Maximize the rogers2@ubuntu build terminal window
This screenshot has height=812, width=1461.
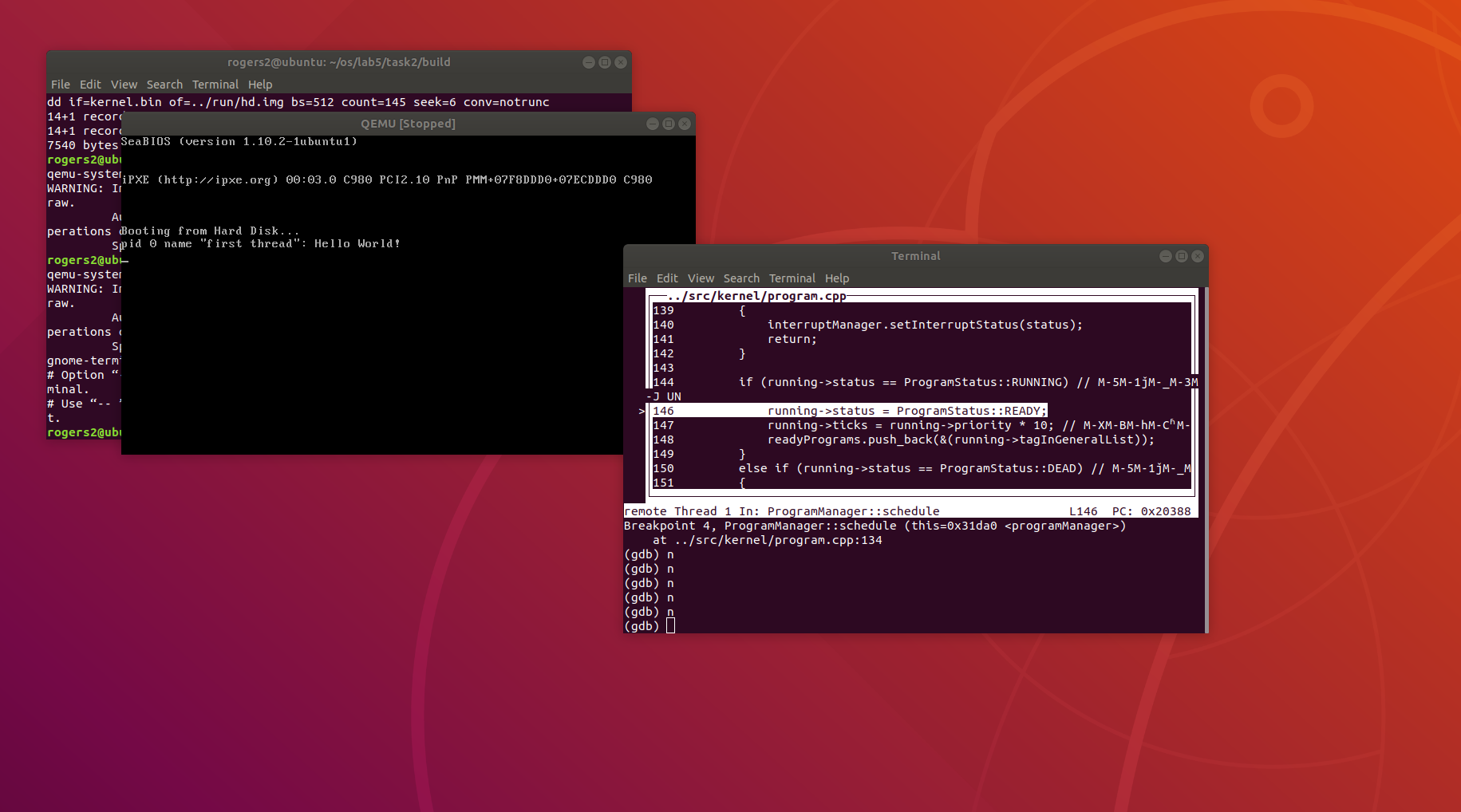click(x=605, y=62)
